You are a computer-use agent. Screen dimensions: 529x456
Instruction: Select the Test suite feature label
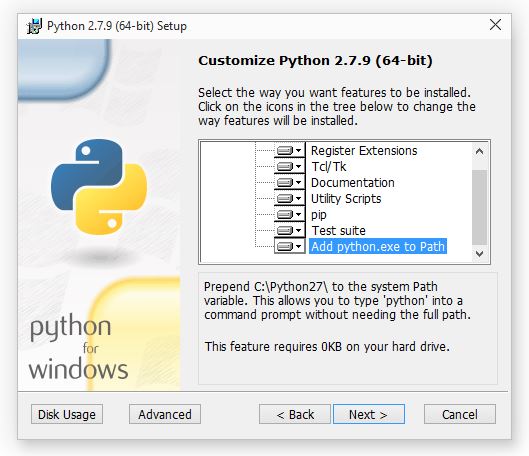click(x=338, y=231)
